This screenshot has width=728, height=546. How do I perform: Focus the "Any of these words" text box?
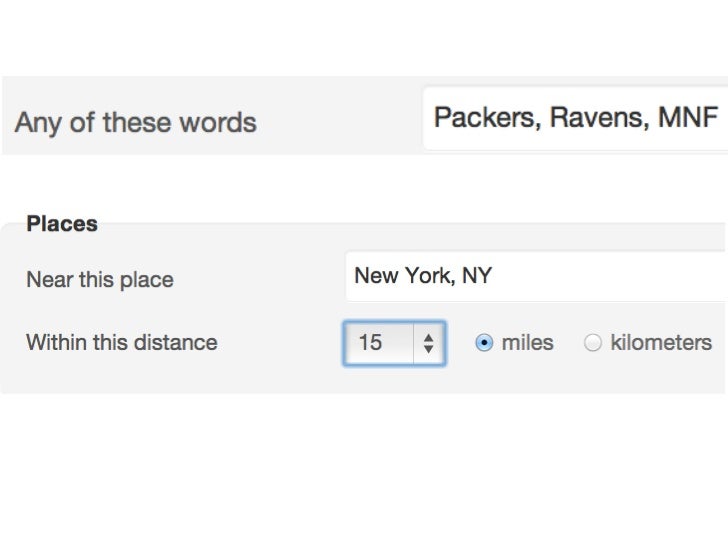click(x=576, y=118)
